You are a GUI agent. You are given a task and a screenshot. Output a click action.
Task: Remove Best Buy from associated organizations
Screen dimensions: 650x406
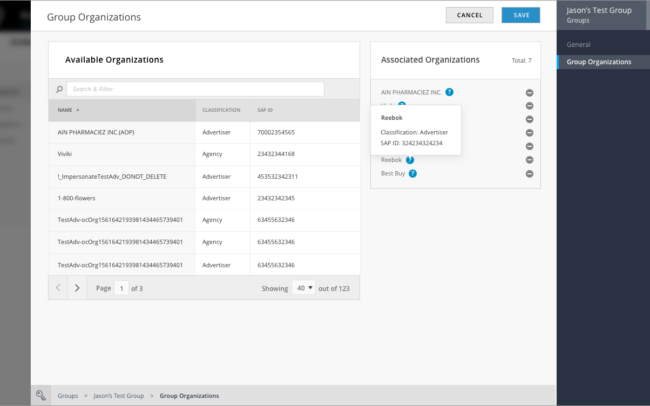click(x=529, y=174)
